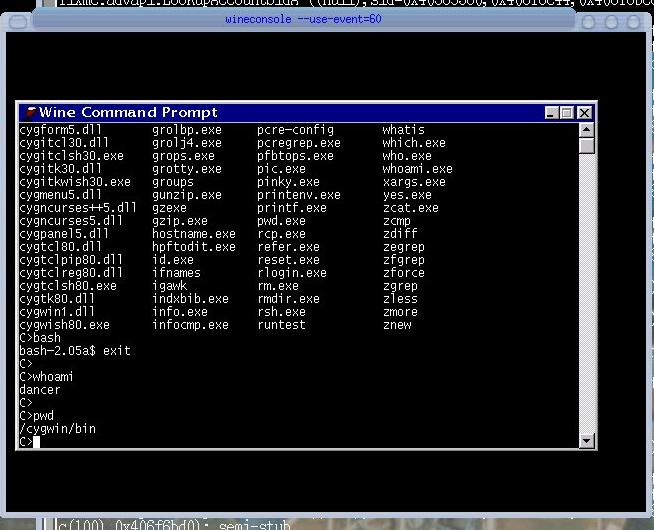Viewport: 654px width, 530px height.
Task: Click on infocmp.exe filename
Action: [191, 324]
